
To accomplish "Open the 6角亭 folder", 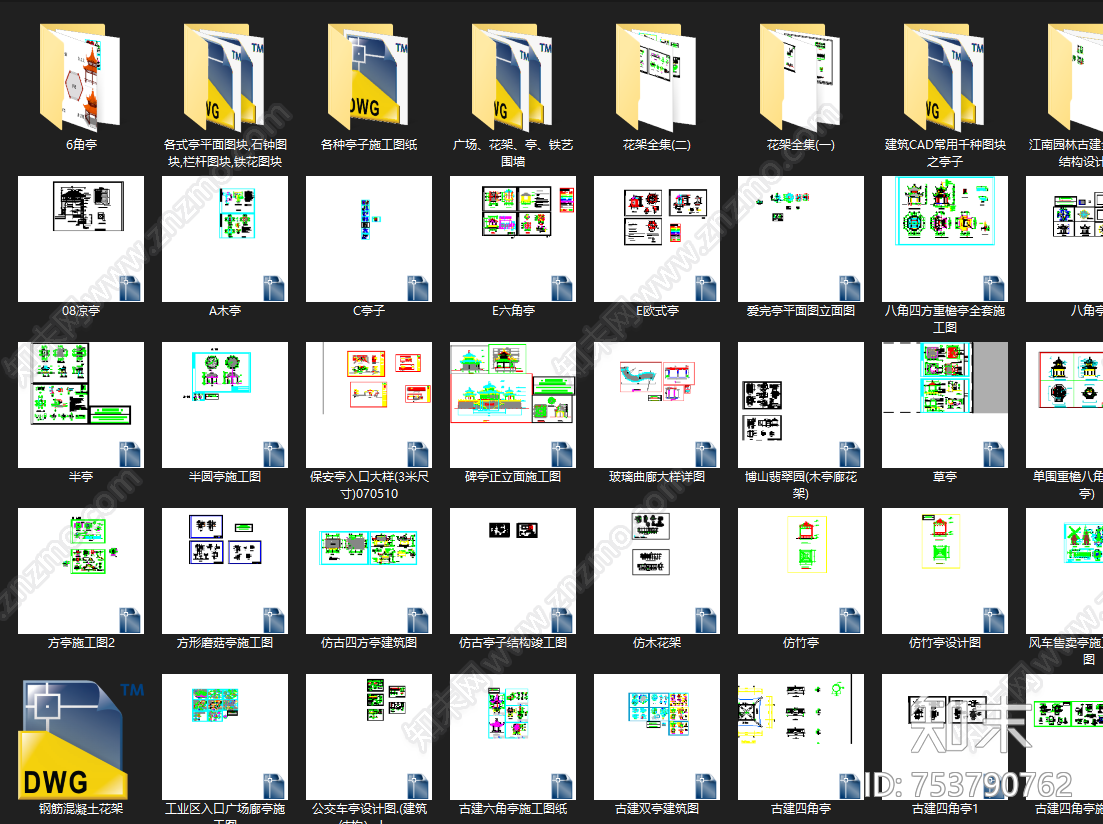I will point(80,78).
